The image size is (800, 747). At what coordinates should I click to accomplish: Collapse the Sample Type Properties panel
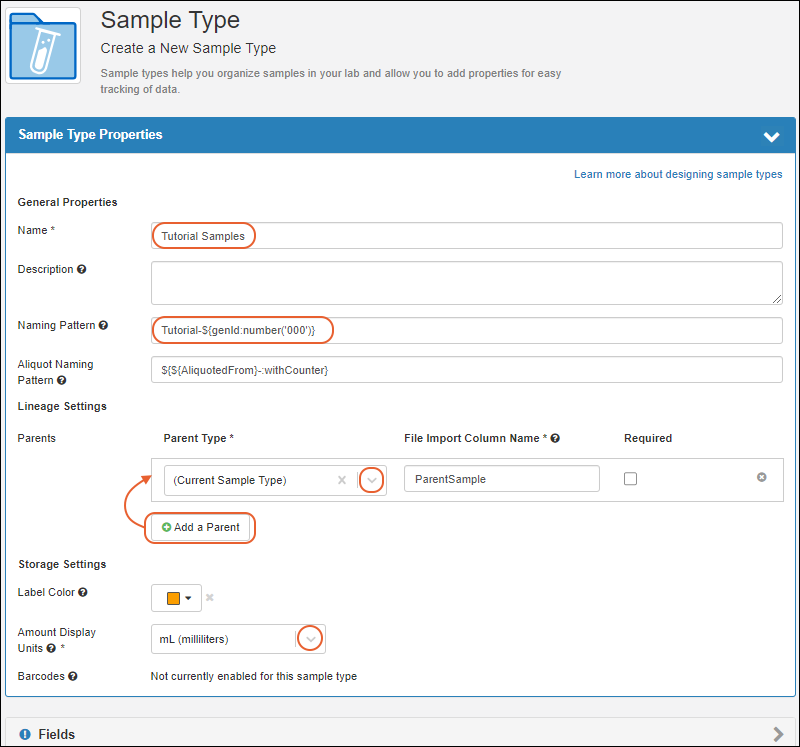coord(771,136)
